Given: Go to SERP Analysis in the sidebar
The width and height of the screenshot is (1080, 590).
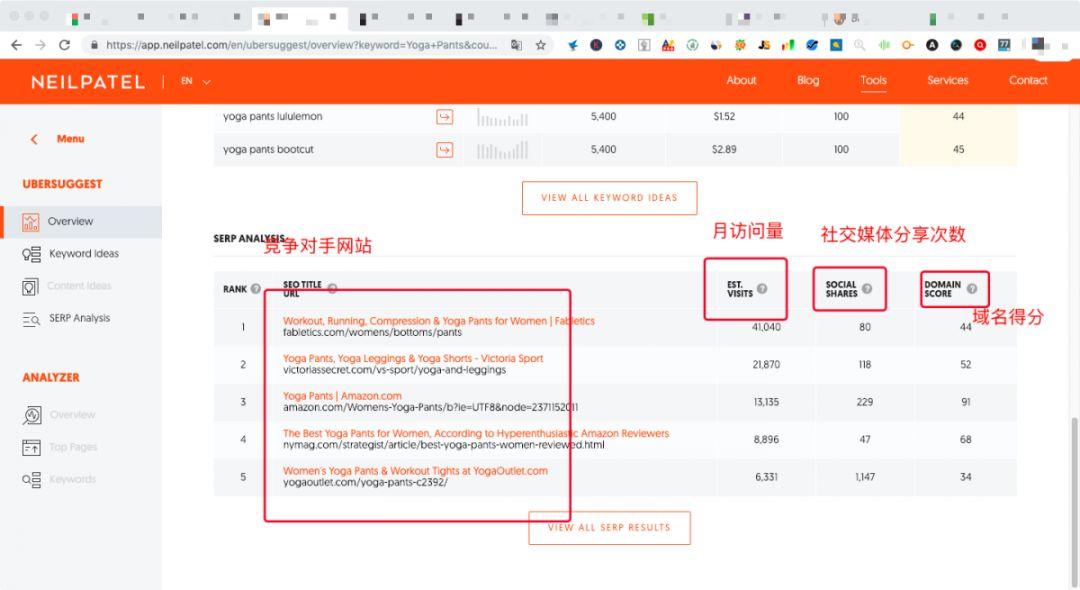Looking at the screenshot, I should (66, 318).
